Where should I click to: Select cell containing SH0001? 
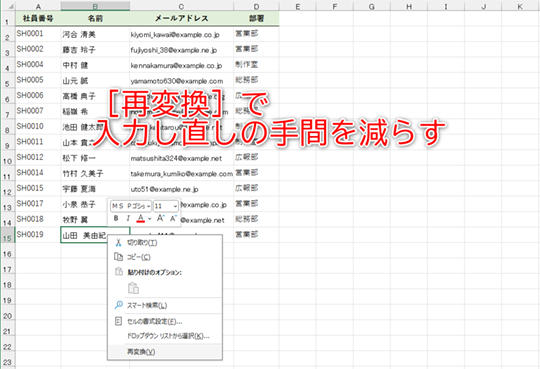coord(38,34)
